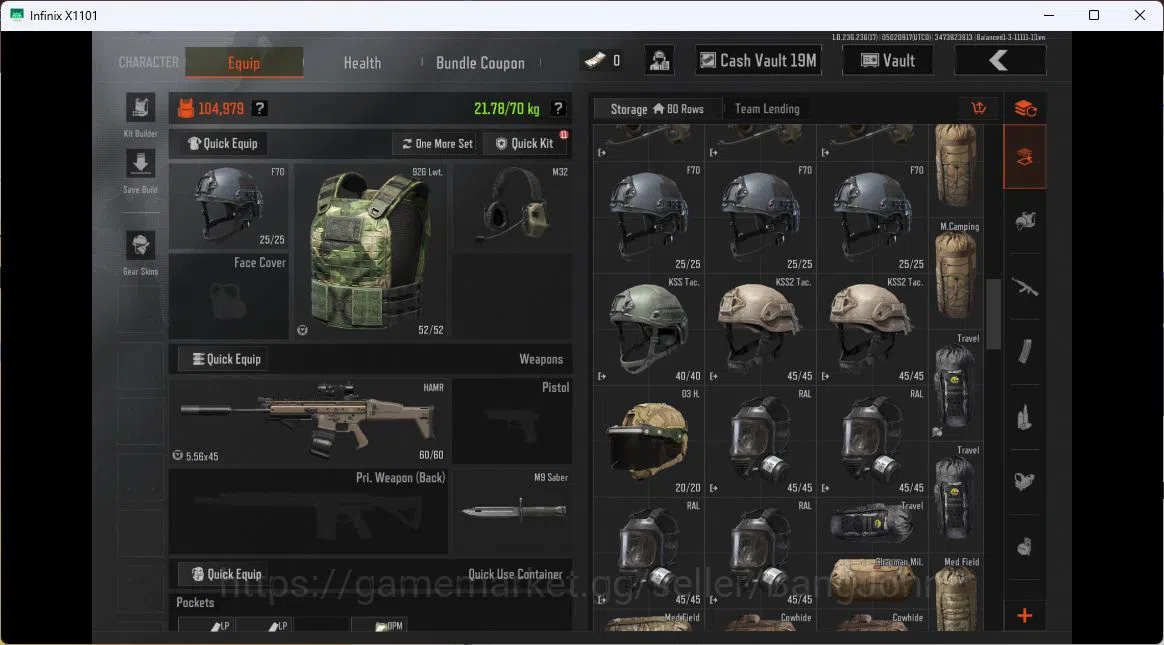Click the storage list scrollbar thumb

click(993, 313)
